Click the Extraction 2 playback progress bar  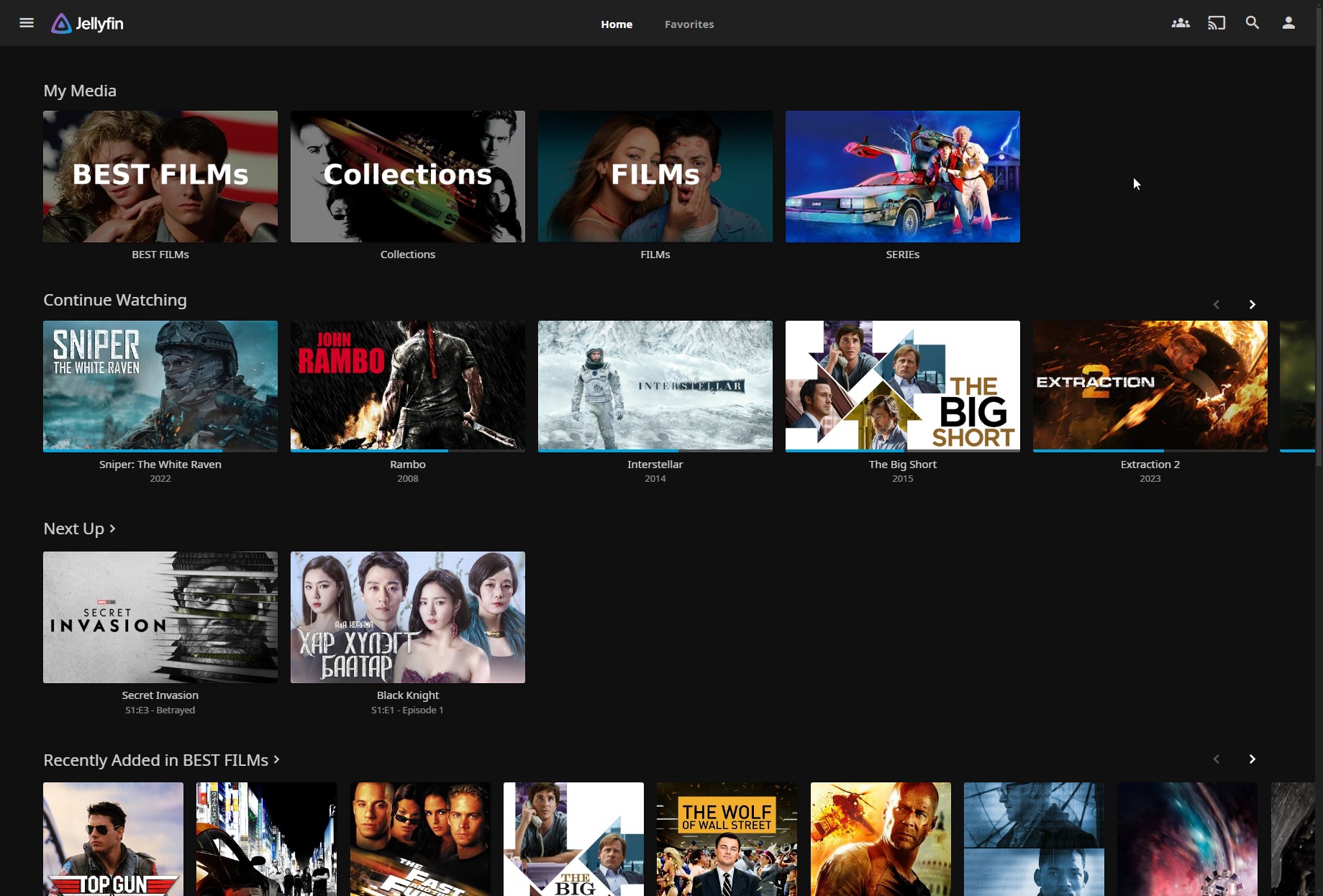(x=1150, y=450)
